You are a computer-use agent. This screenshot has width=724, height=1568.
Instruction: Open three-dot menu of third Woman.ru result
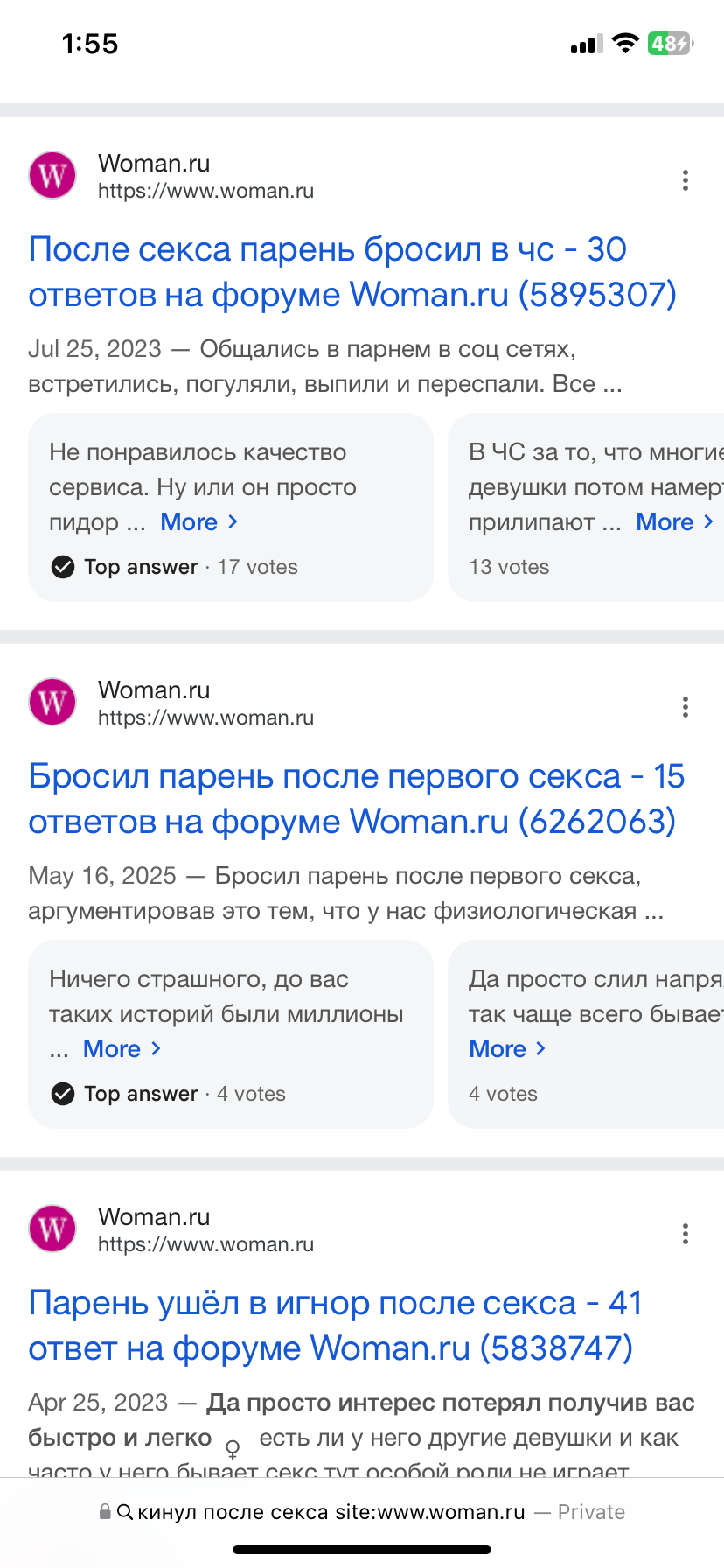tap(685, 1234)
